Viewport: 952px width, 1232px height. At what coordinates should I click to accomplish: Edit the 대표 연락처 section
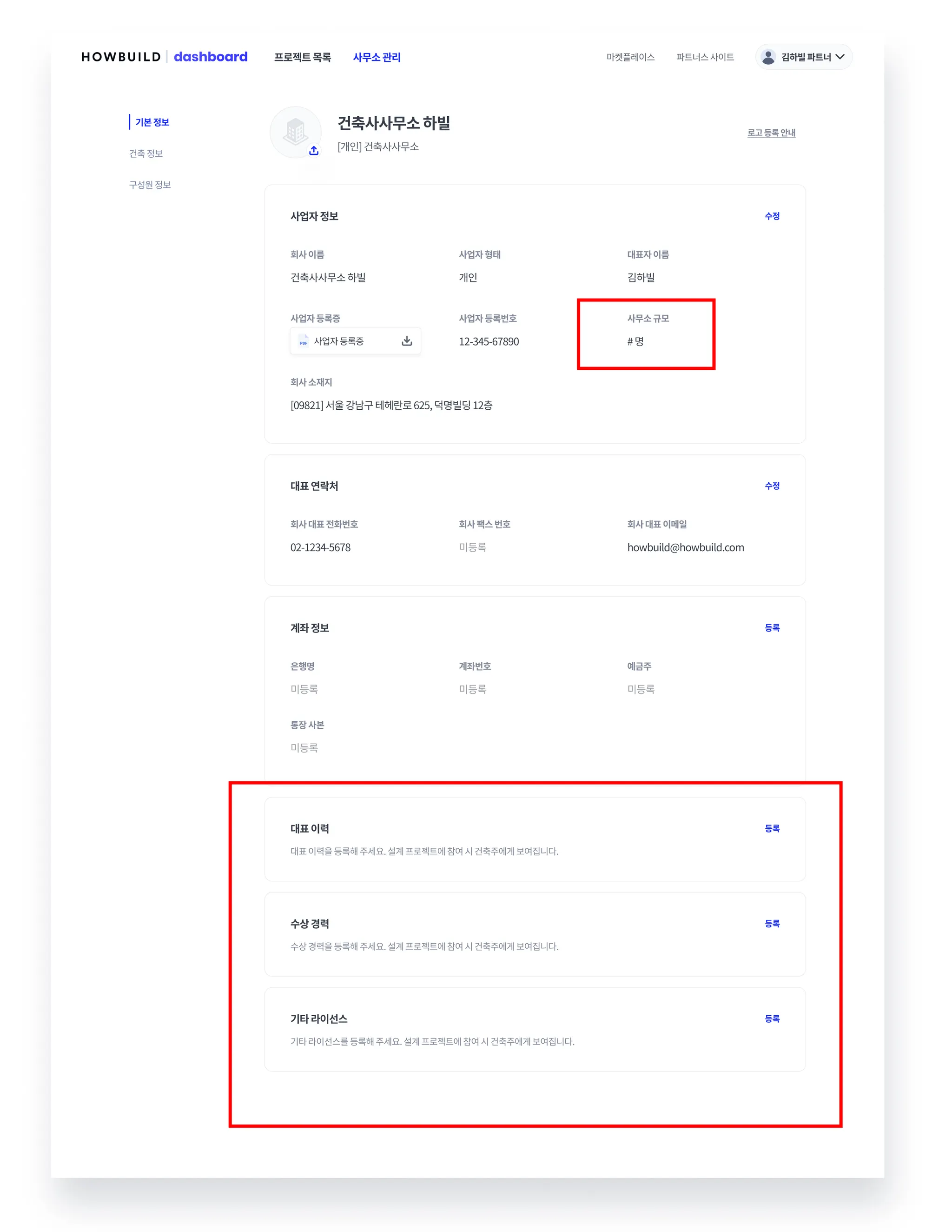point(772,486)
